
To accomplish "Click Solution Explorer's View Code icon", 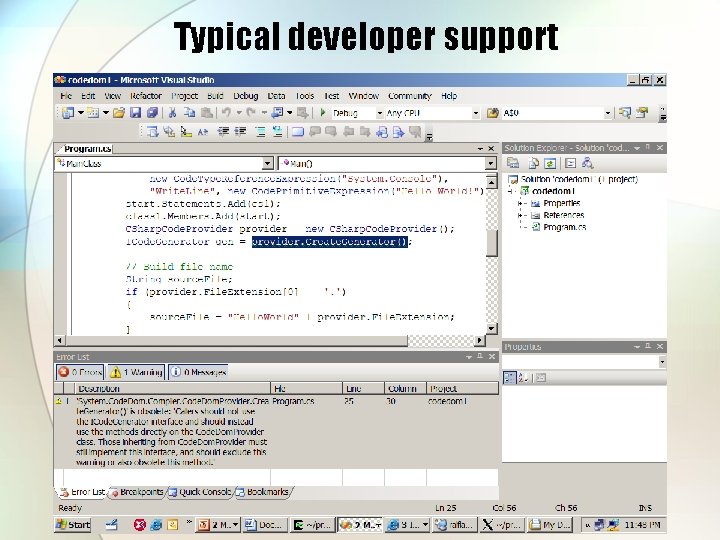I will tap(571, 163).
